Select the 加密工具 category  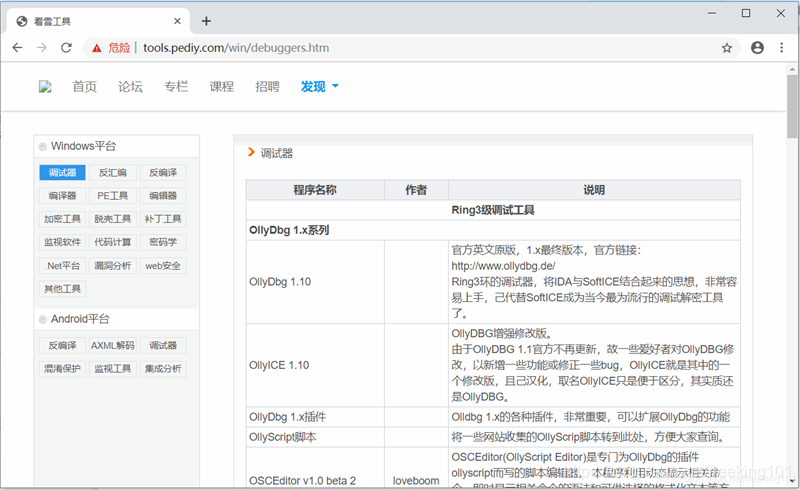(x=62, y=219)
